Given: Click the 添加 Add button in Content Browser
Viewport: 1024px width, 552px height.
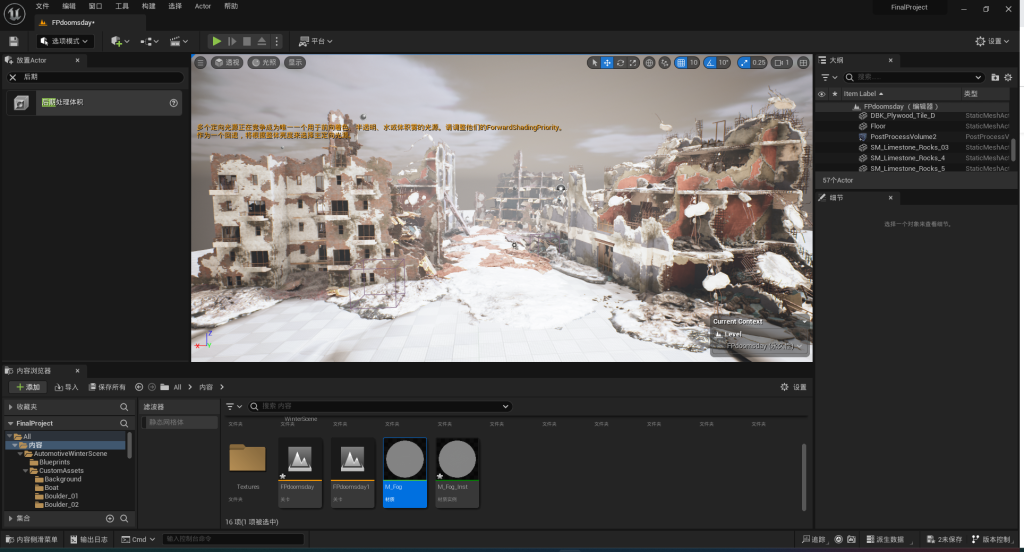Looking at the screenshot, I should 28,387.
